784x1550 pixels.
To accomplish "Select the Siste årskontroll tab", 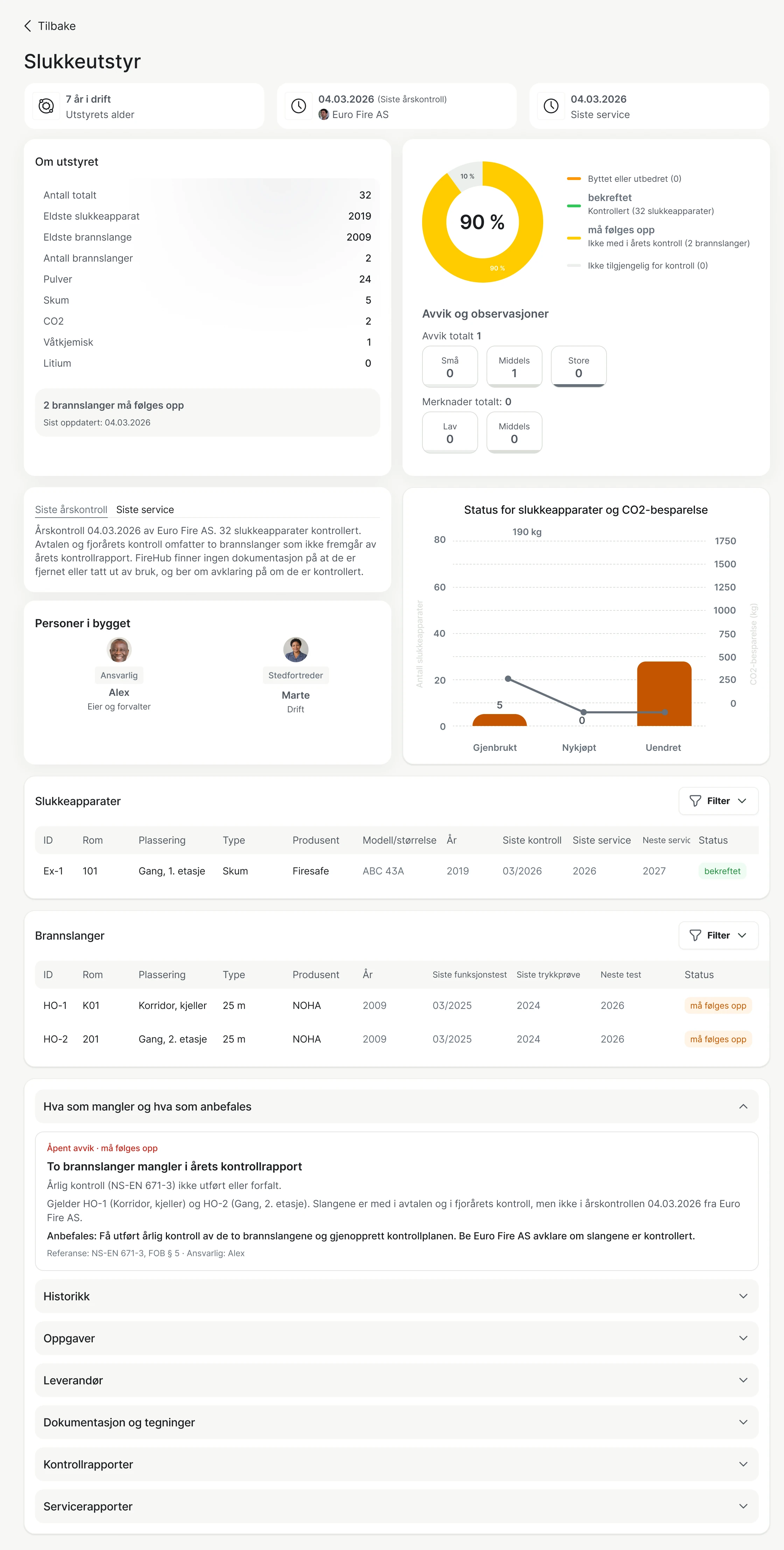I will [x=71, y=510].
